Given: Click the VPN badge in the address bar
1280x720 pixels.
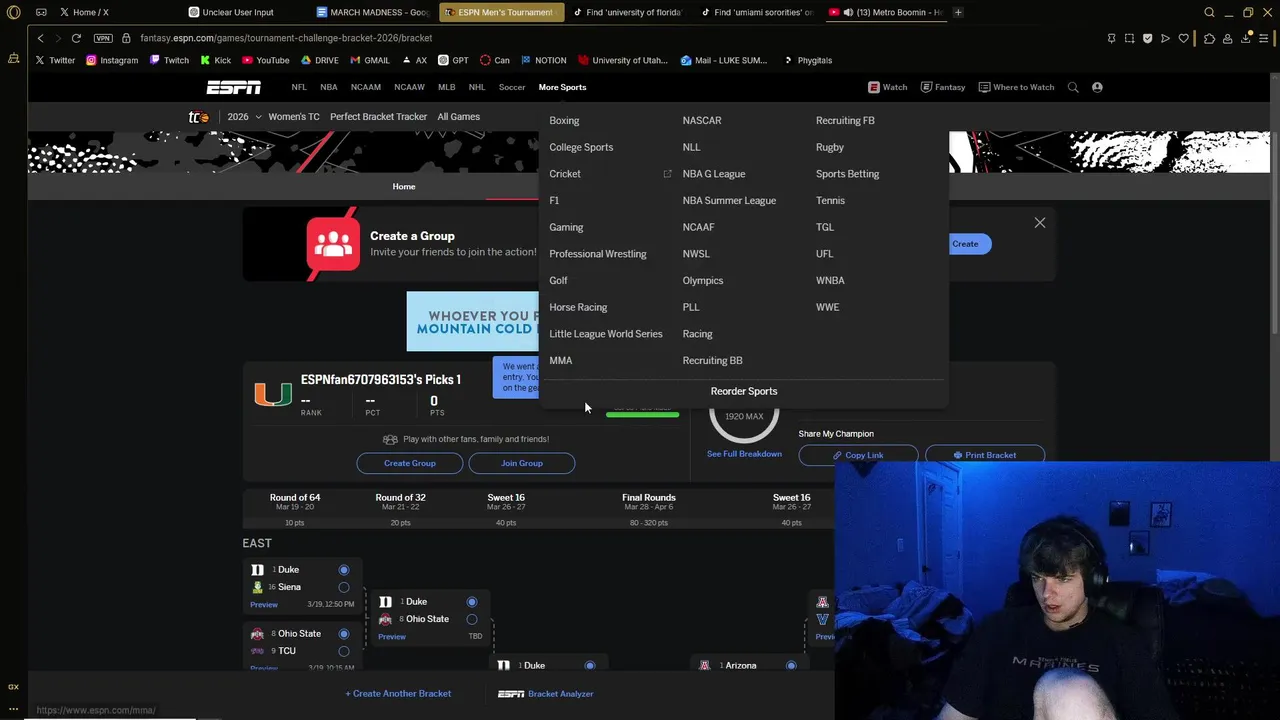Looking at the screenshot, I should tap(103, 38).
